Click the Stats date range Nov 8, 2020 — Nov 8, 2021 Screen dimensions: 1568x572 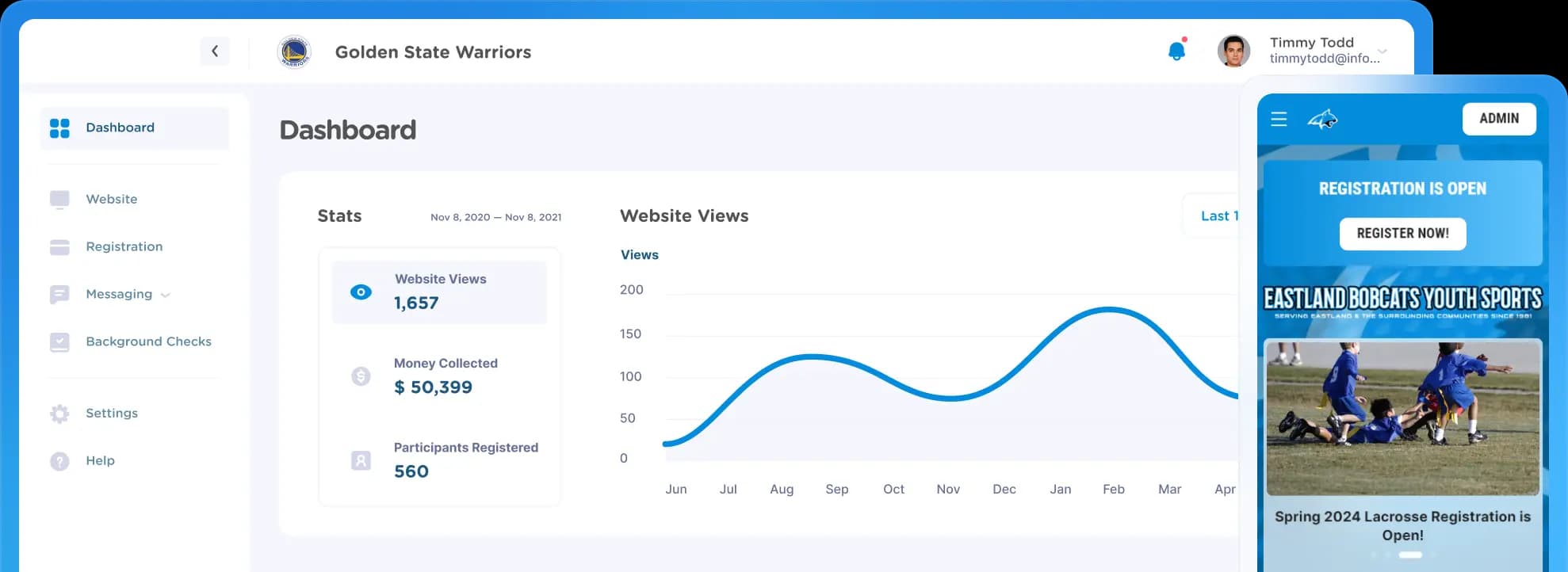[x=495, y=217]
